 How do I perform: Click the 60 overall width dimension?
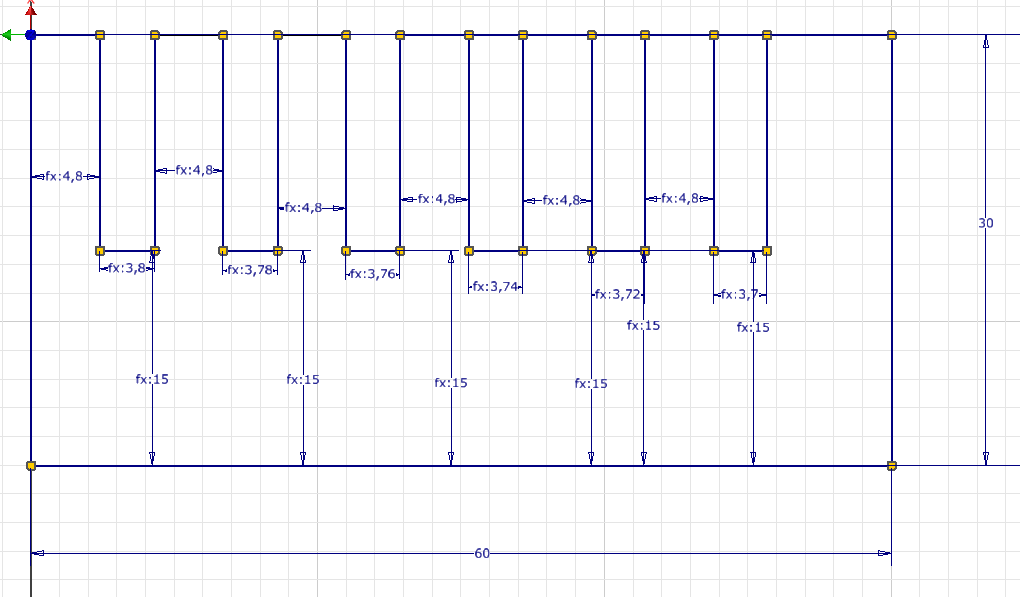point(481,553)
